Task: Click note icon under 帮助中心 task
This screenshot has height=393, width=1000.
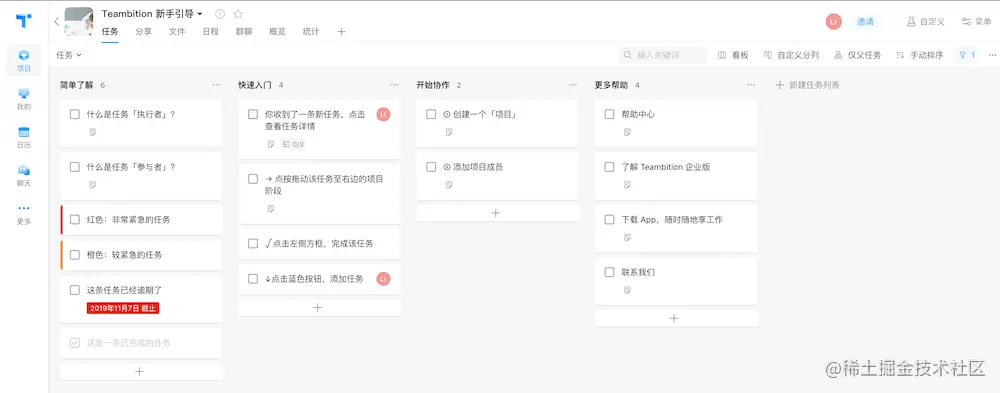Action: (x=628, y=132)
